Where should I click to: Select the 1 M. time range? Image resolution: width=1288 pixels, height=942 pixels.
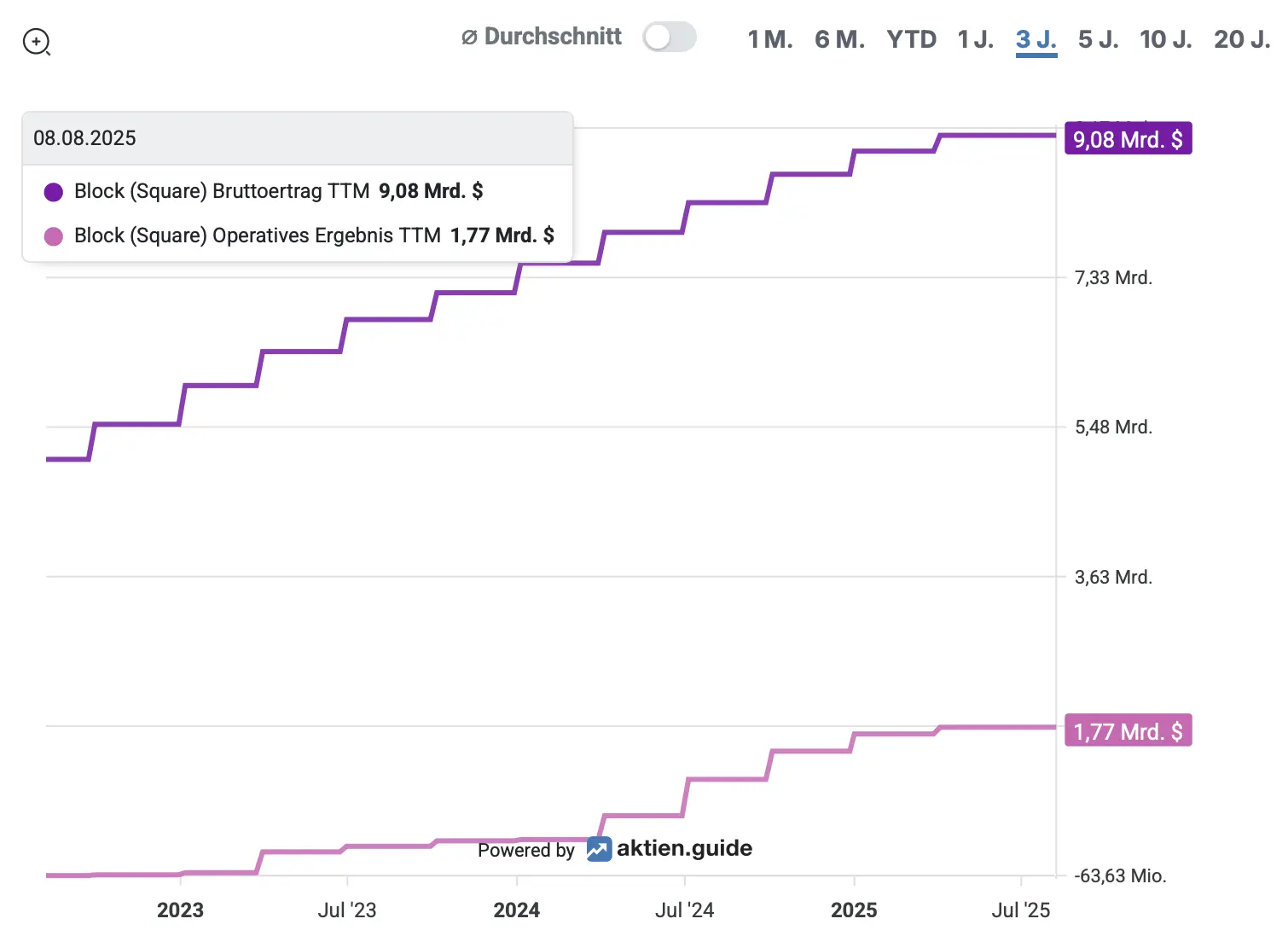point(770,39)
